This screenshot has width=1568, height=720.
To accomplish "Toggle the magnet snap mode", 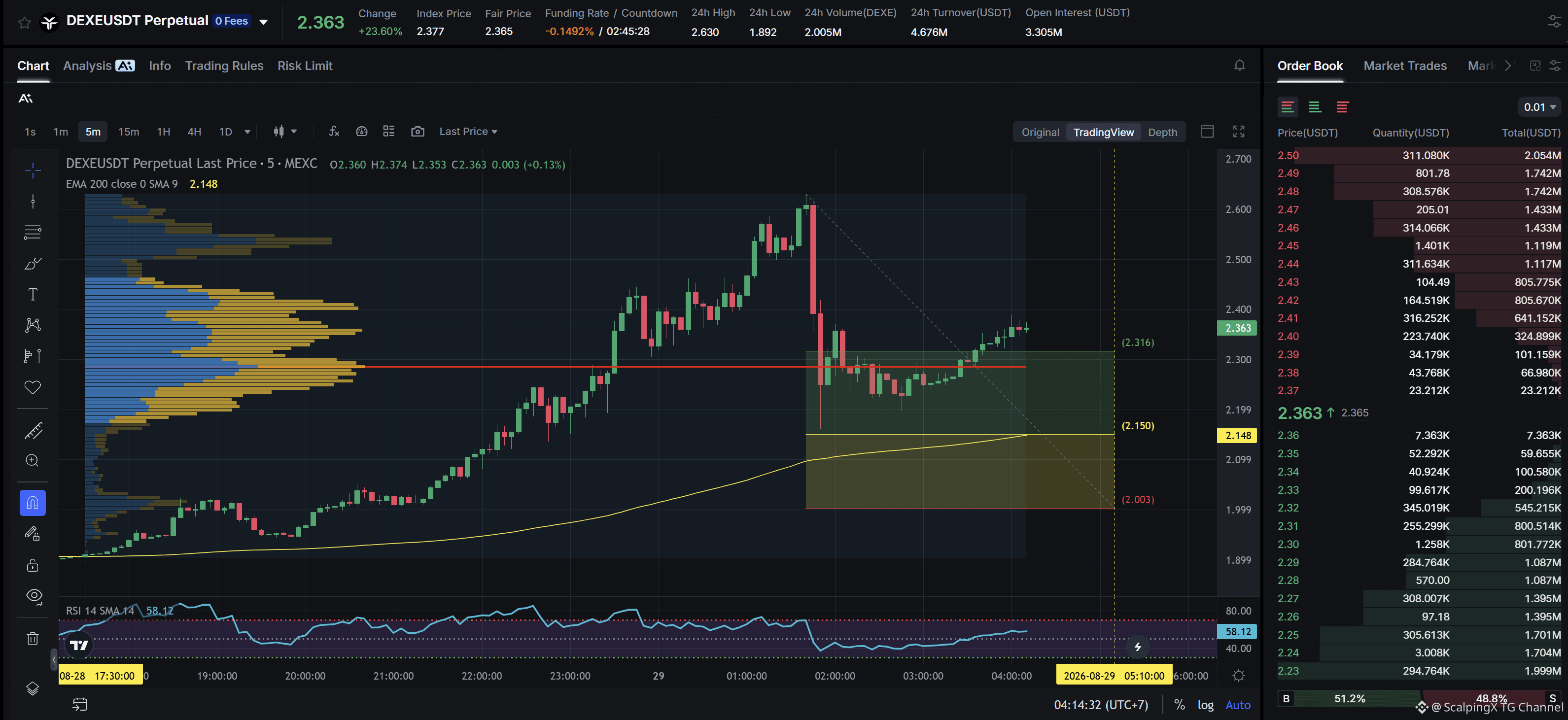I will (33, 503).
